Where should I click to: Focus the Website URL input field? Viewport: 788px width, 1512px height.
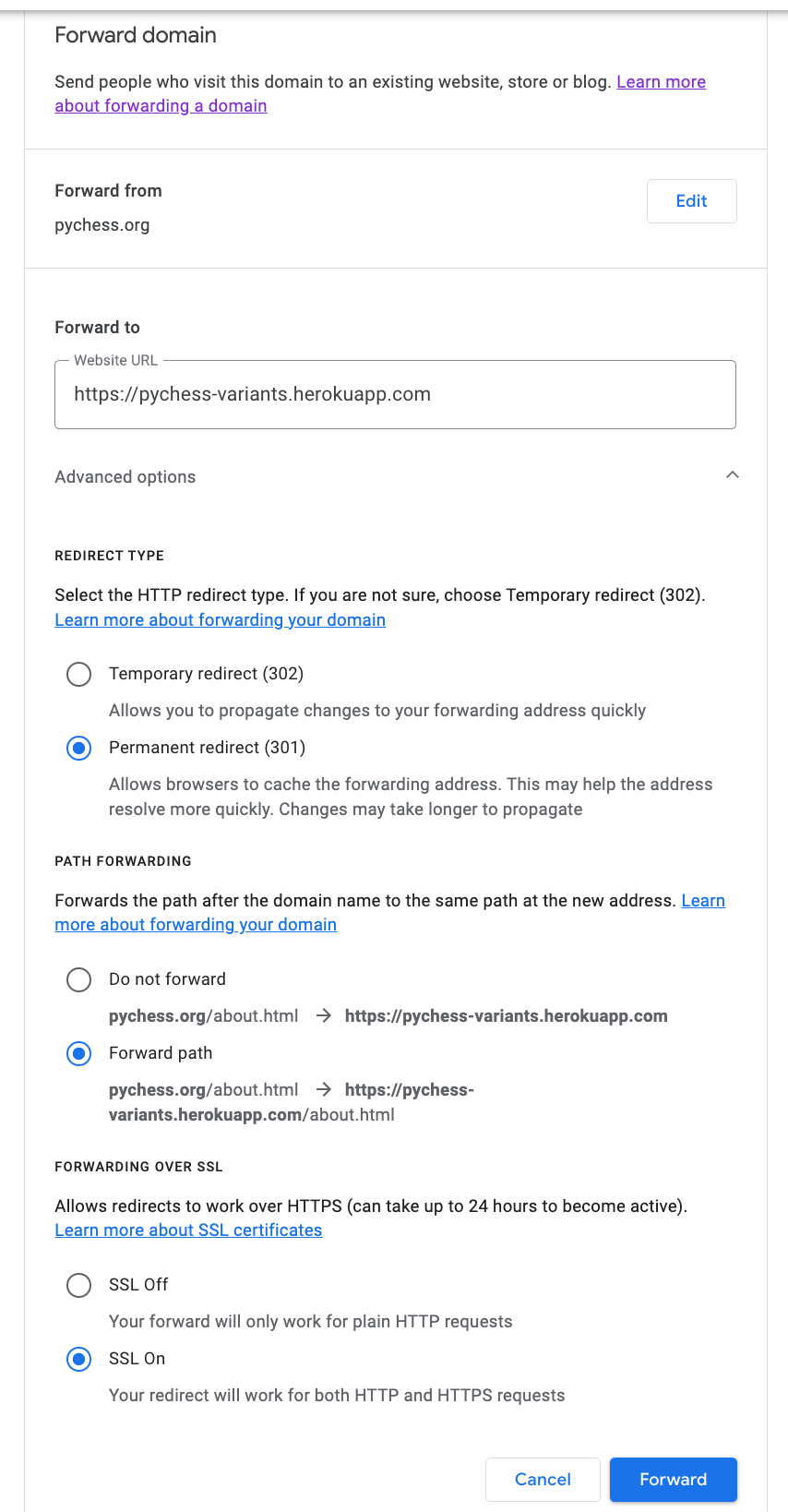(395, 395)
